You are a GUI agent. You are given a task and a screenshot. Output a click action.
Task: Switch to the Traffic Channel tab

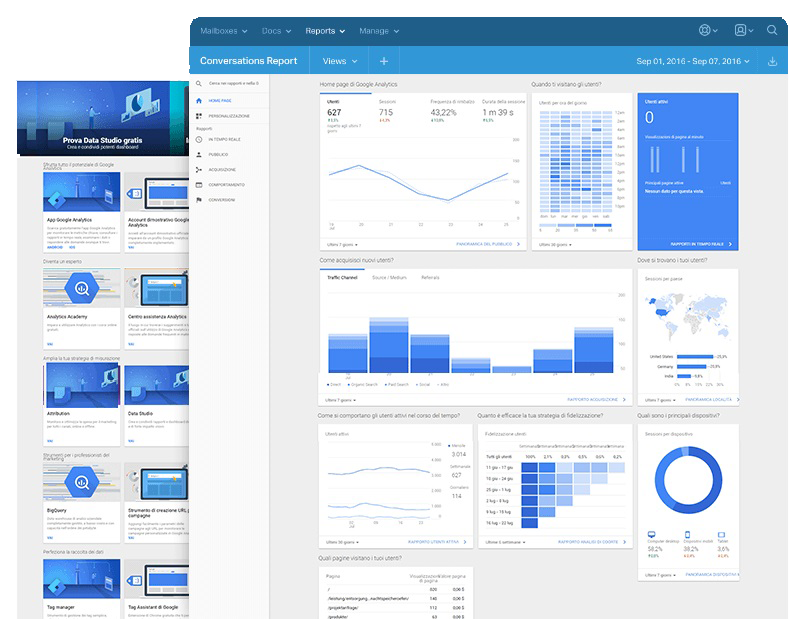pyautogui.click(x=342, y=278)
